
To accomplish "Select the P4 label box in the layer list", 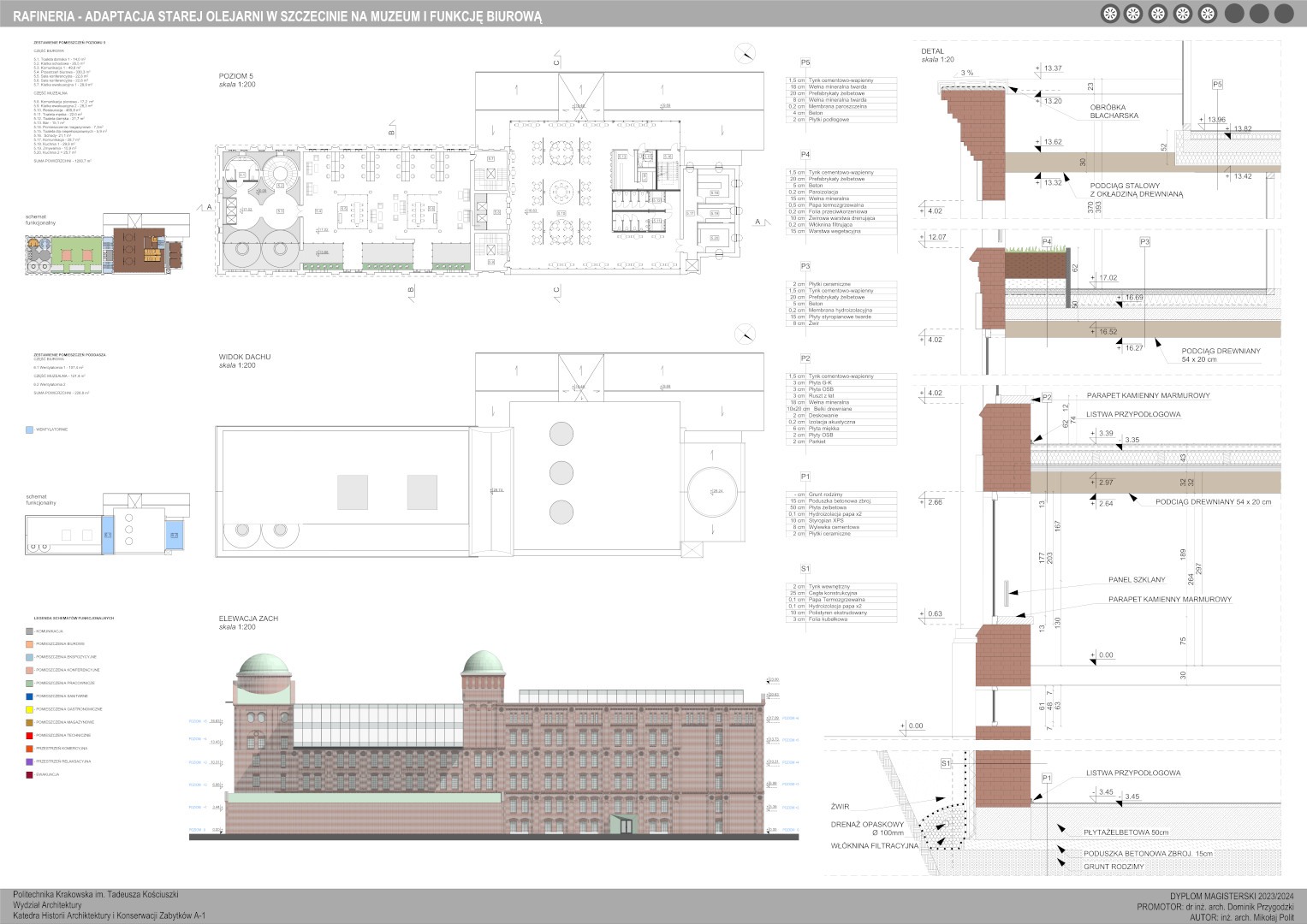I will [x=805, y=155].
